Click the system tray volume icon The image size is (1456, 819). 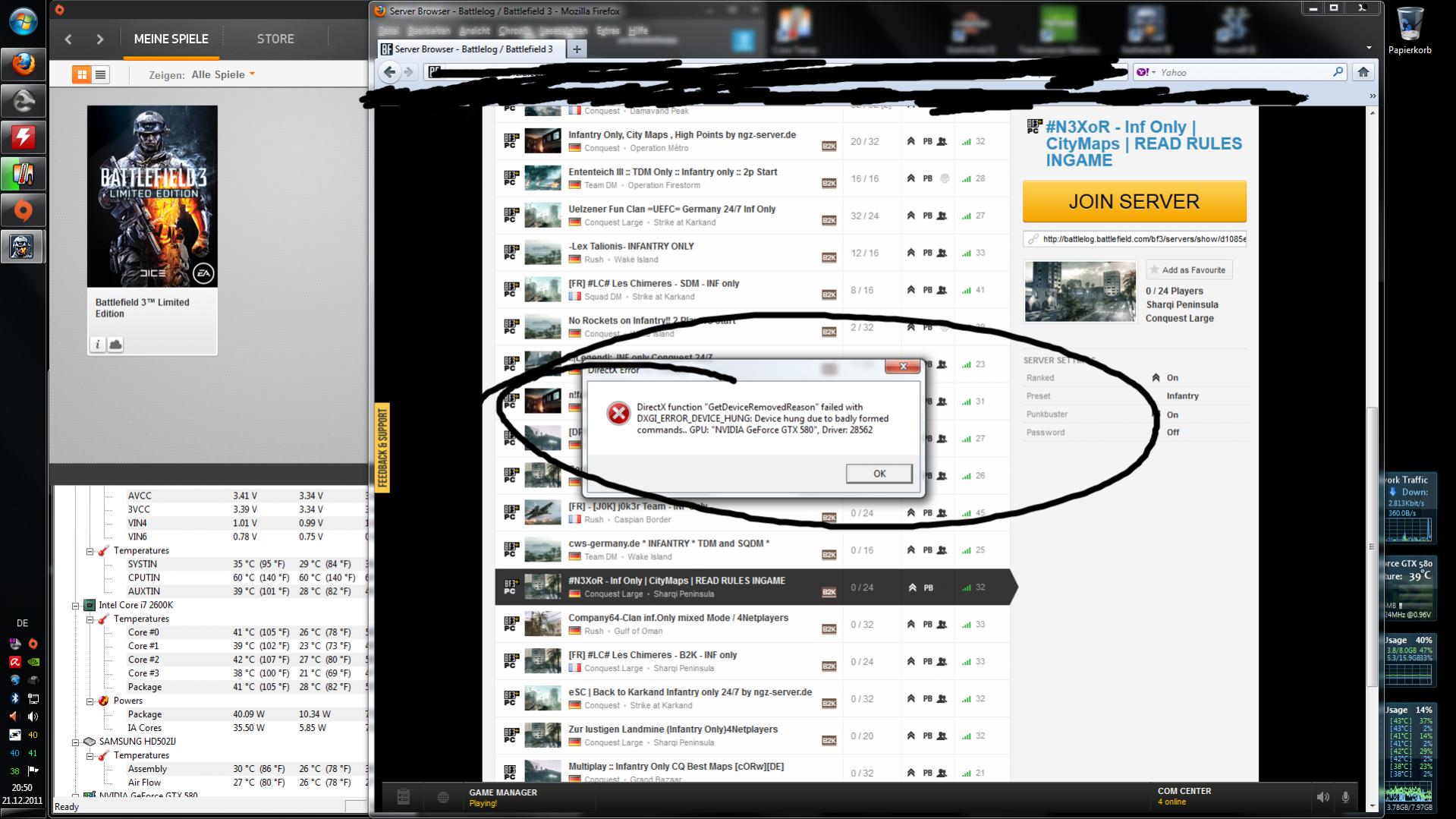point(33,717)
